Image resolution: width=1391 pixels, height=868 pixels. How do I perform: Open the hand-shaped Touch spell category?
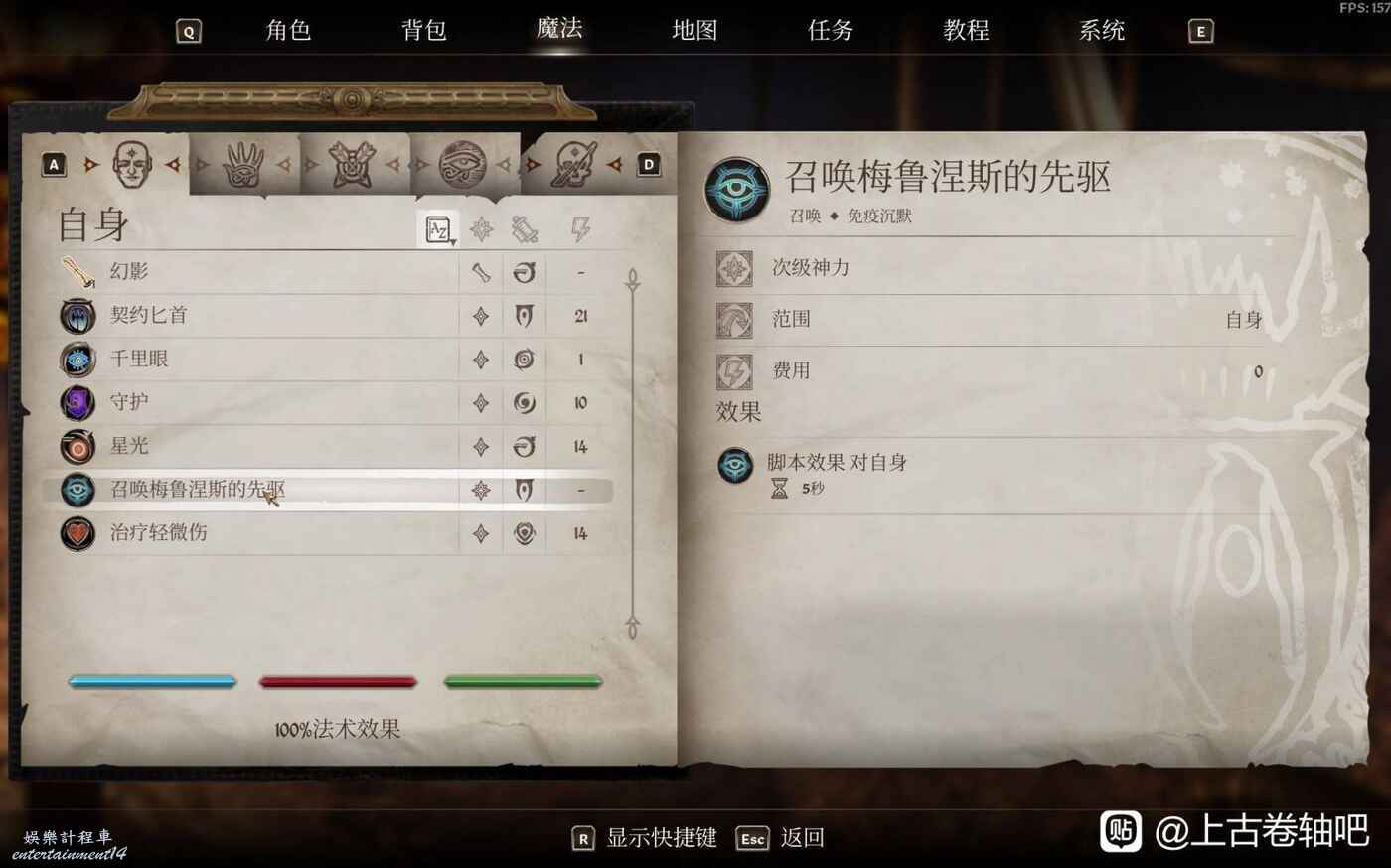pos(241,165)
